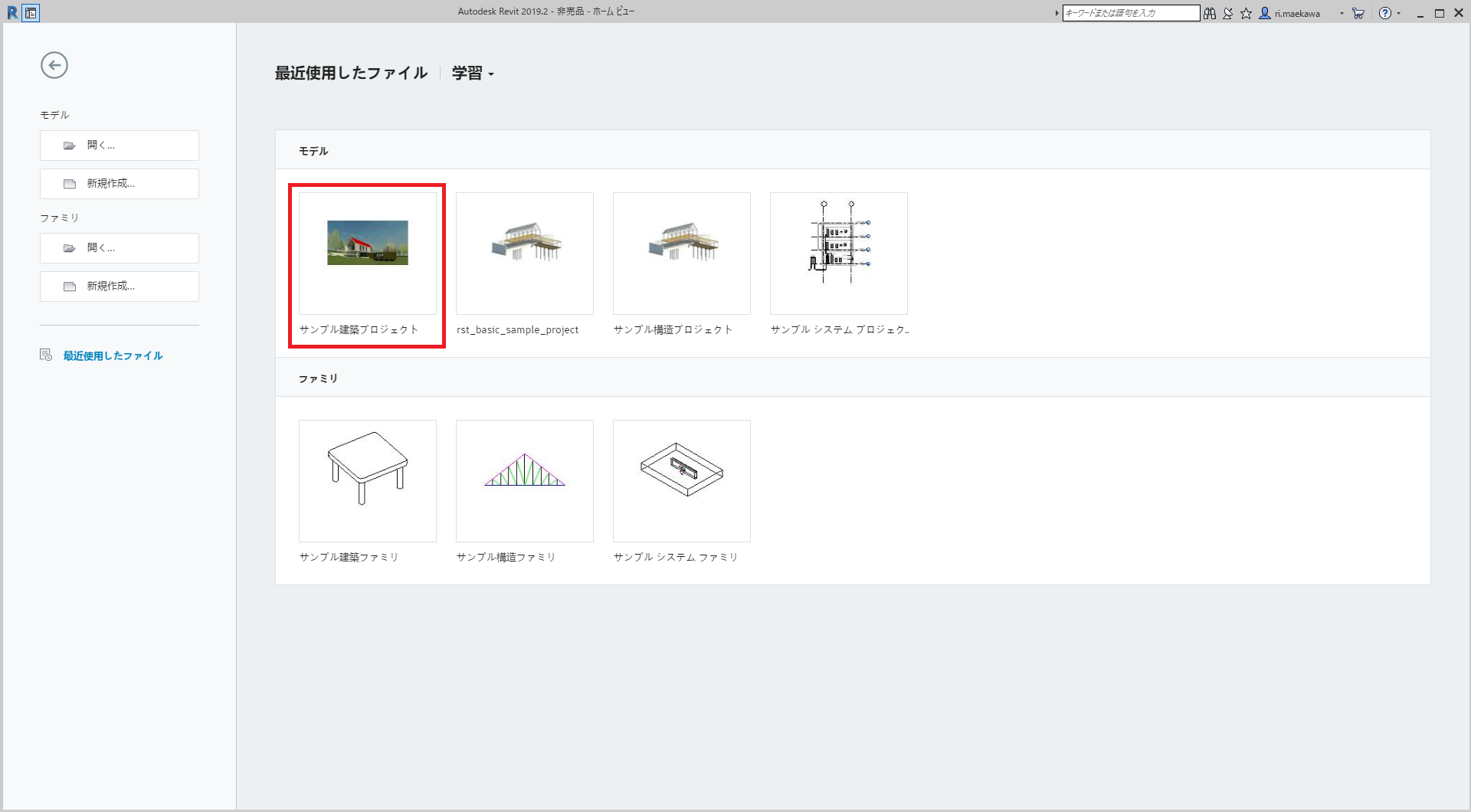Click 新規作成... under ファミリ
Screen dimensions: 1471x812
tap(119, 286)
